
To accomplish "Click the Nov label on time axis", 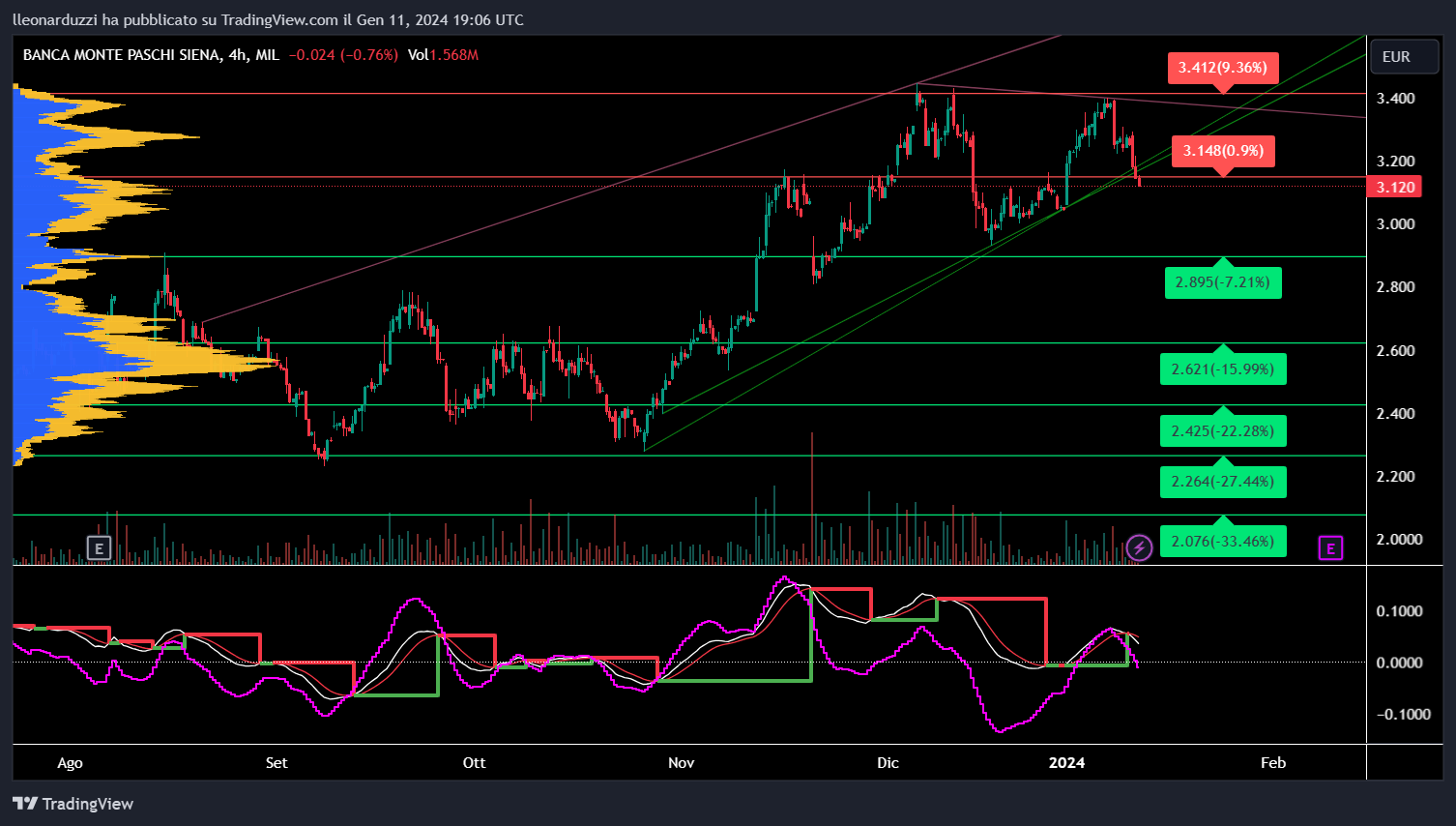I will point(681,762).
